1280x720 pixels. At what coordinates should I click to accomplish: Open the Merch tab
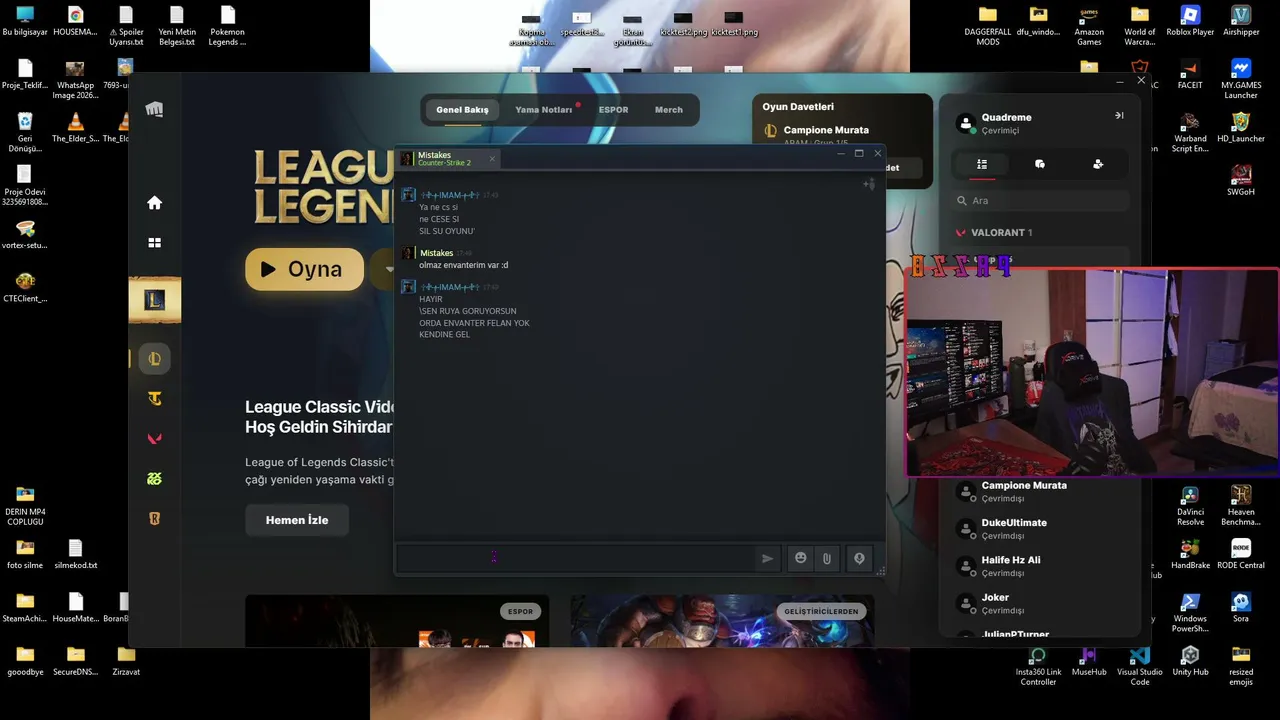click(x=669, y=110)
